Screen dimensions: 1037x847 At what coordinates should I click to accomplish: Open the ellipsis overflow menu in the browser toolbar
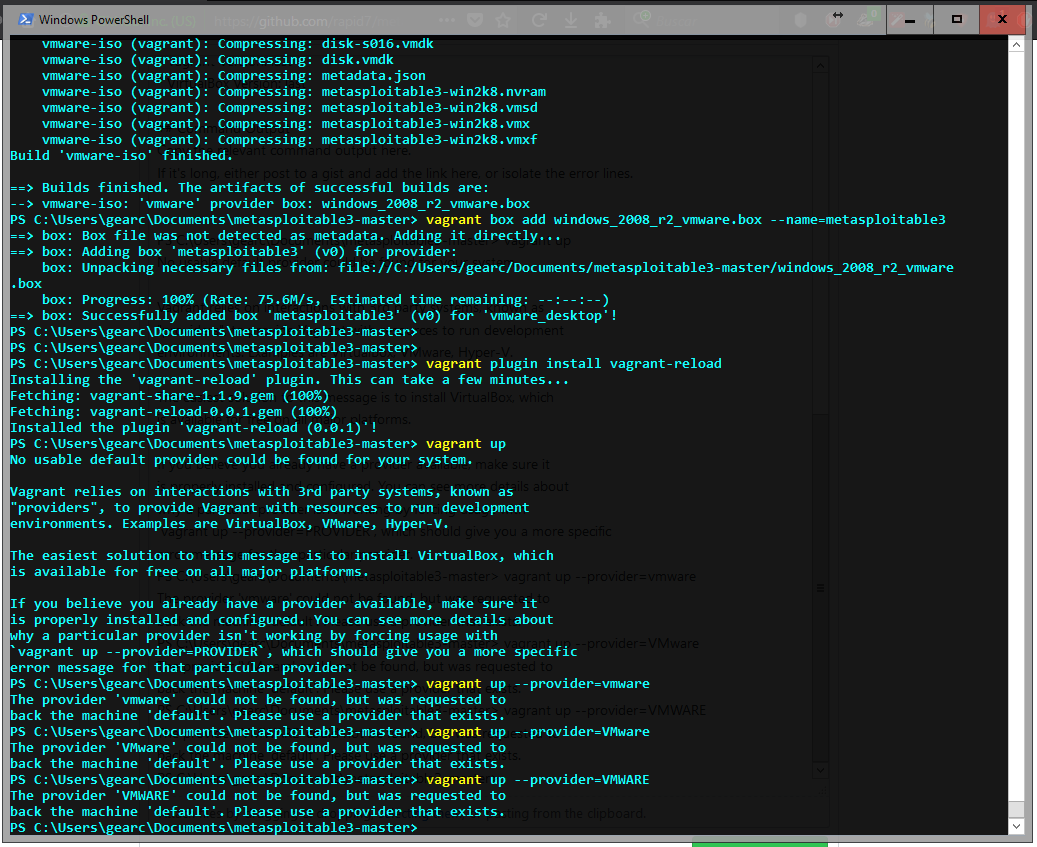click(x=446, y=18)
